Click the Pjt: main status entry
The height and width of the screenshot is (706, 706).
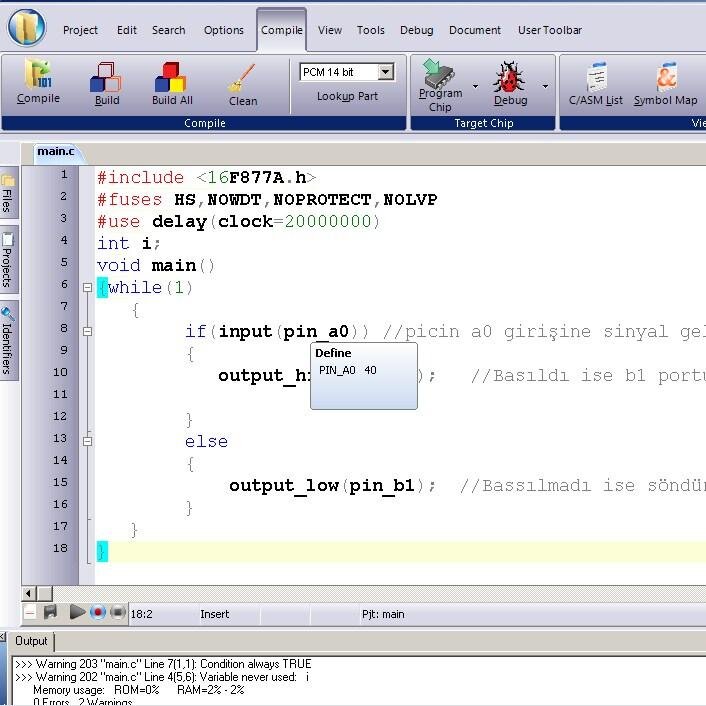(383, 614)
